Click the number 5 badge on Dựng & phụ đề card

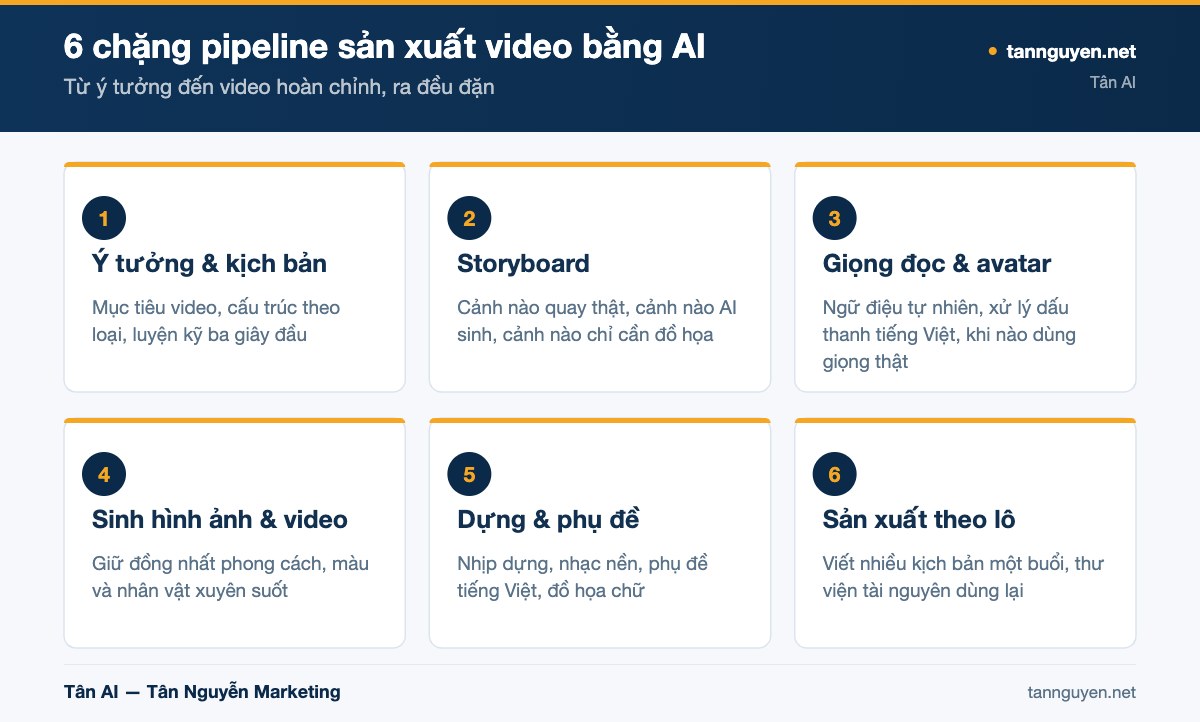click(x=469, y=474)
